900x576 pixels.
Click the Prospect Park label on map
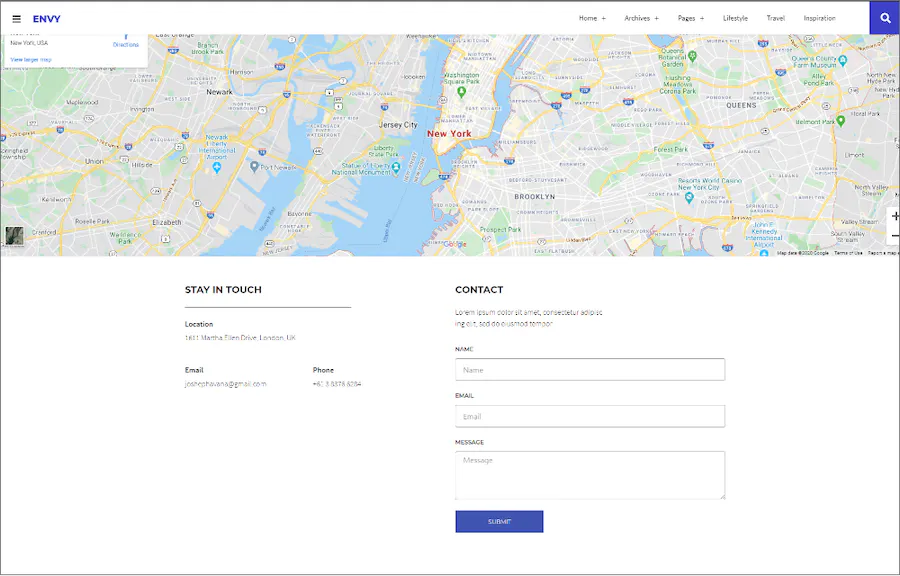point(501,229)
